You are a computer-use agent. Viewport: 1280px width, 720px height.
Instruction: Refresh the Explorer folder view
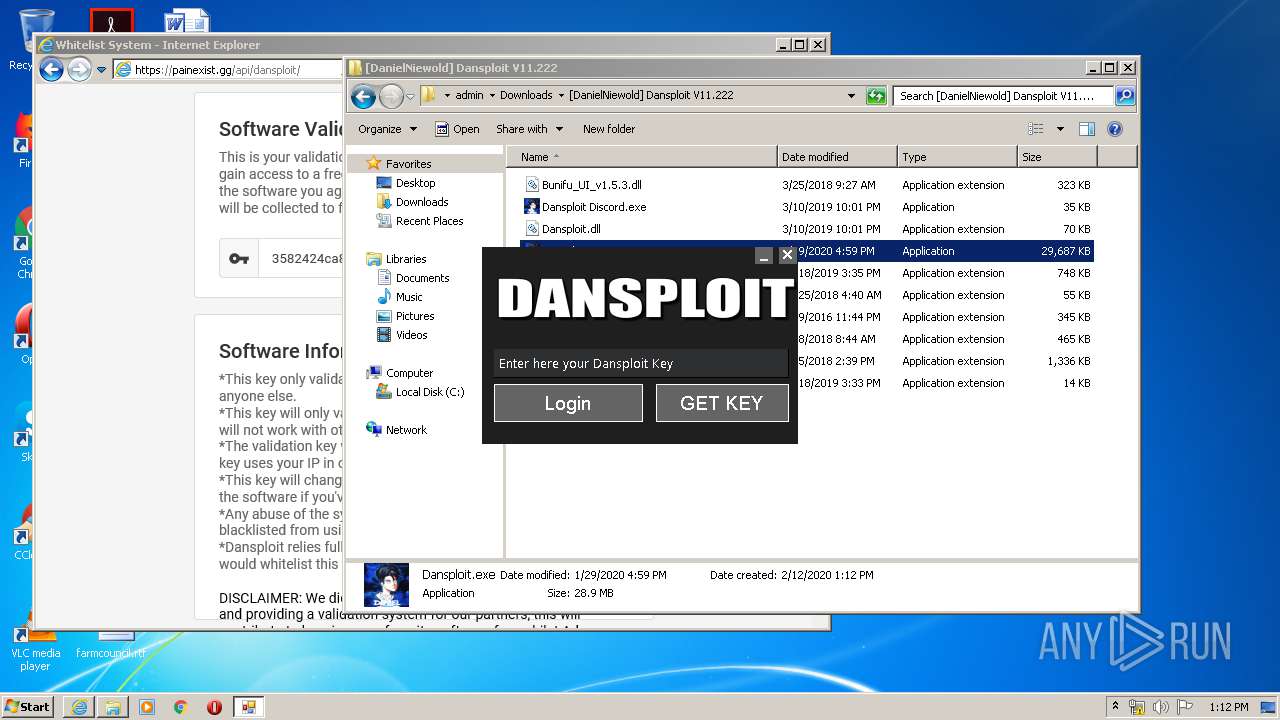[876, 96]
